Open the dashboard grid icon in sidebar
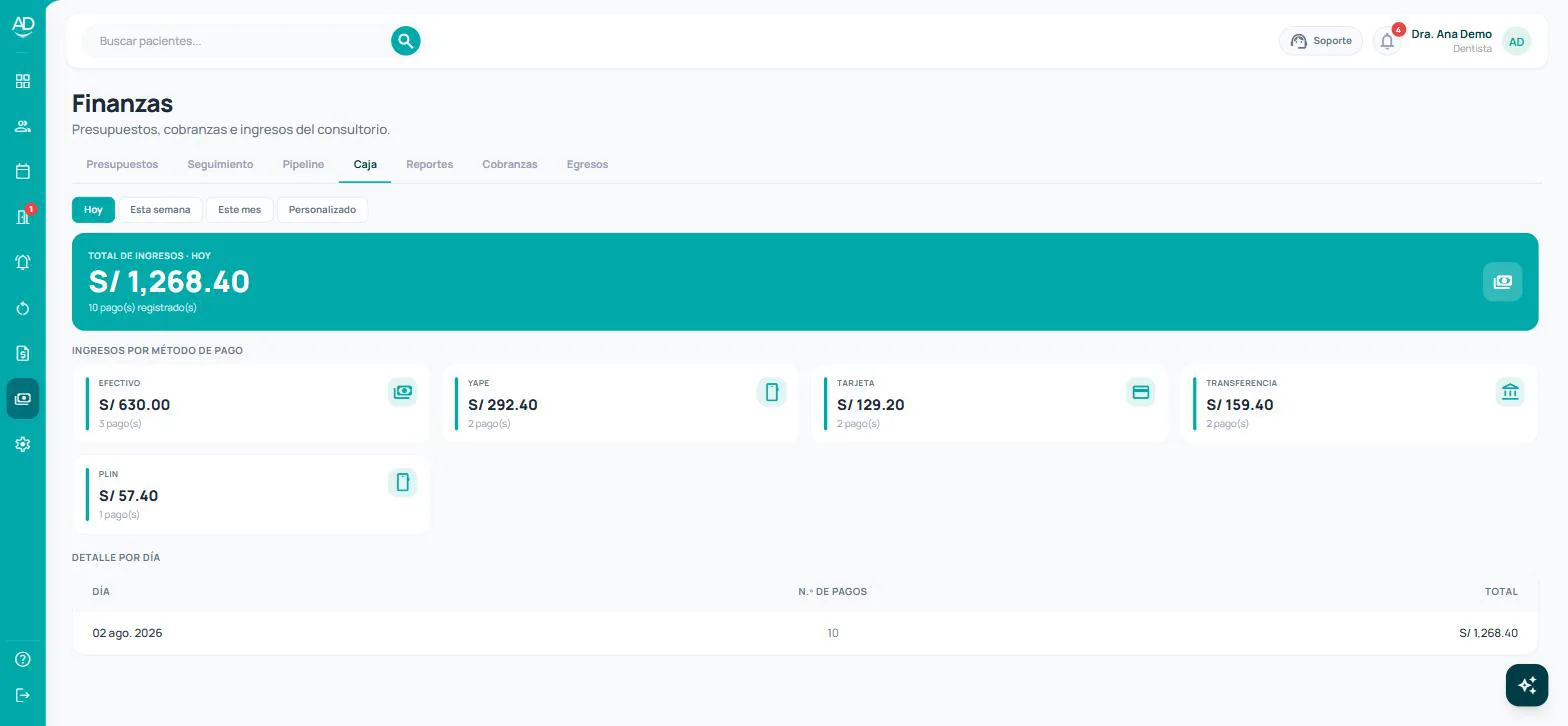The height and width of the screenshot is (726, 1568). coord(23,81)
